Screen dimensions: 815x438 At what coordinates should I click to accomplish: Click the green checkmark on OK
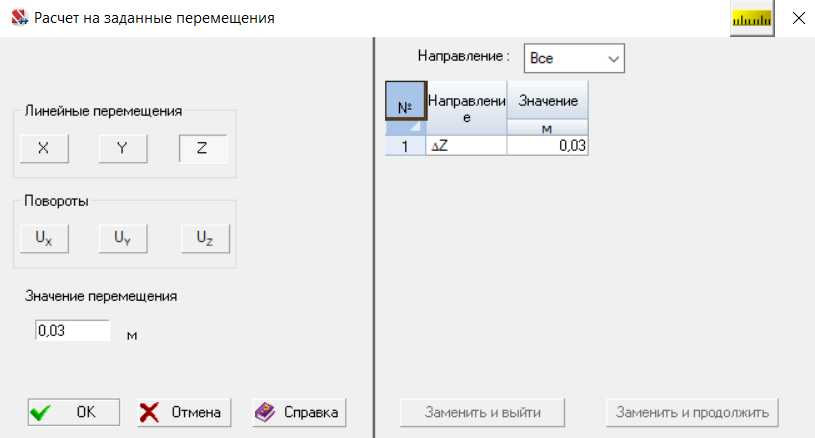[40, 413]
